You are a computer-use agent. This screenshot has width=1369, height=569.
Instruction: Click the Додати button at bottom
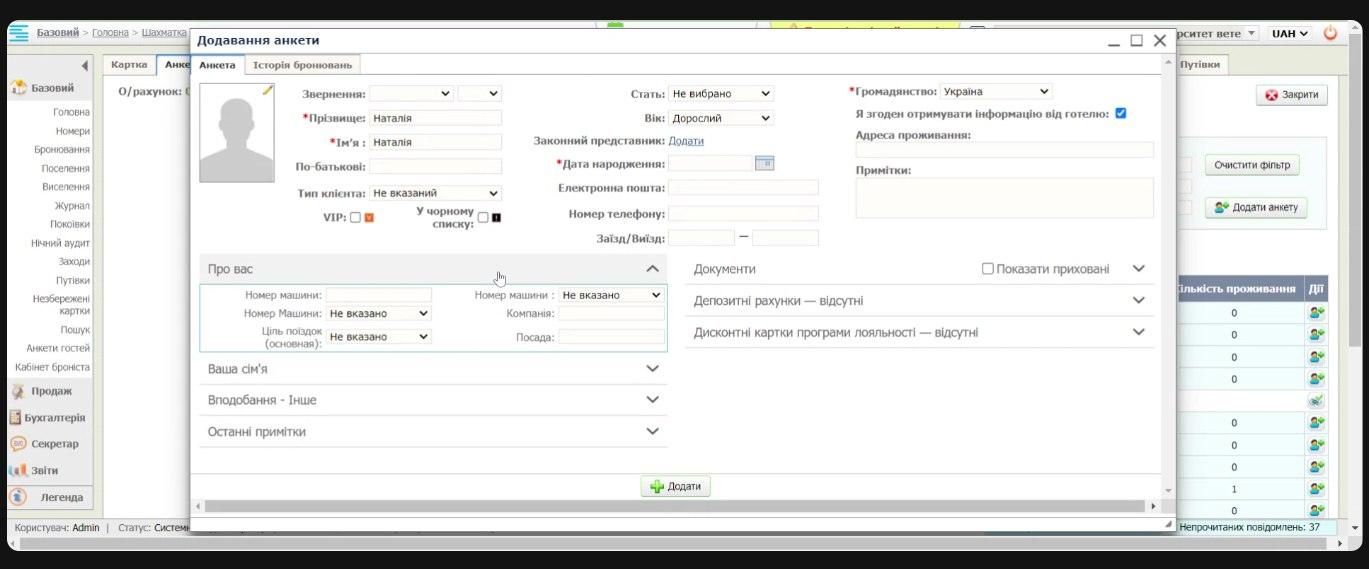(x=676, y=486)
